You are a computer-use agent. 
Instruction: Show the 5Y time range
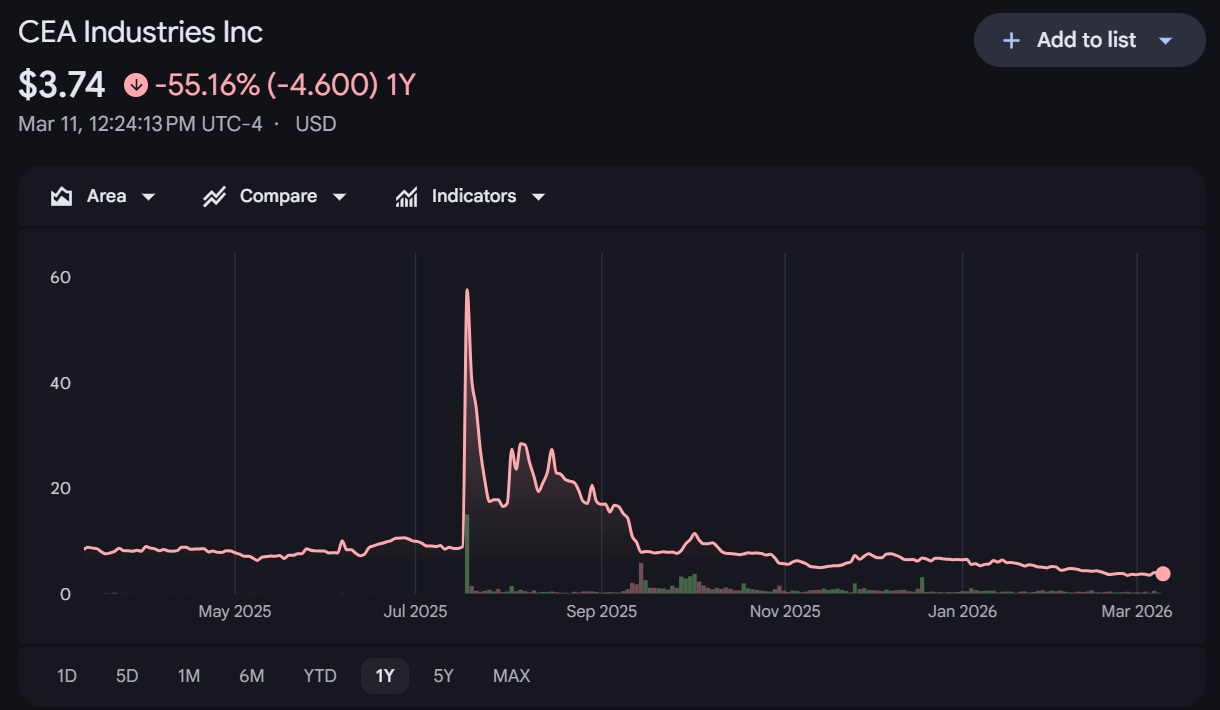[444, 676]
